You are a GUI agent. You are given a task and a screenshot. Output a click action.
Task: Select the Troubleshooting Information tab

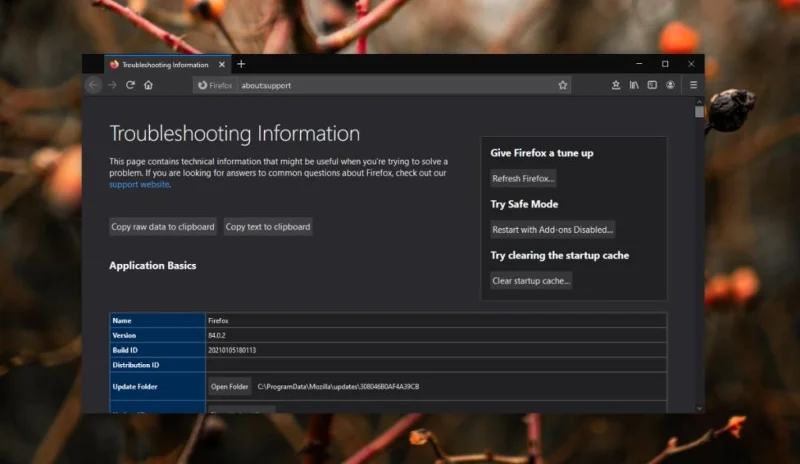click(167, 65)
